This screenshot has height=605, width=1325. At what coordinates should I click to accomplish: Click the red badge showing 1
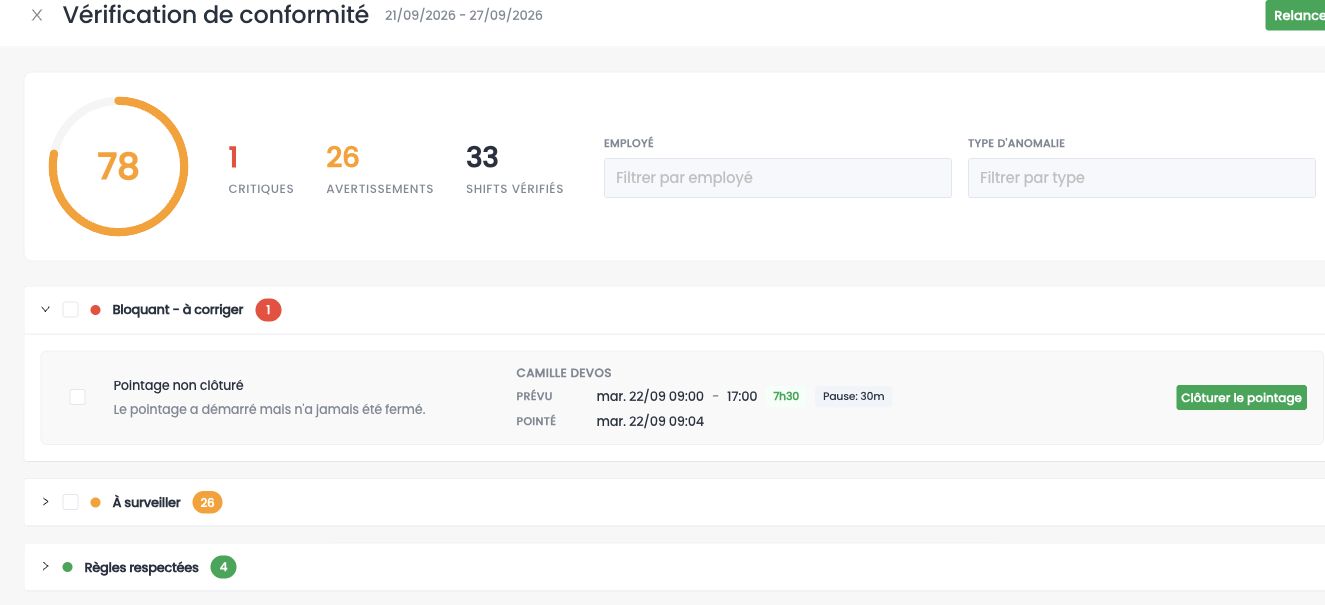click(x=268, y=310)
